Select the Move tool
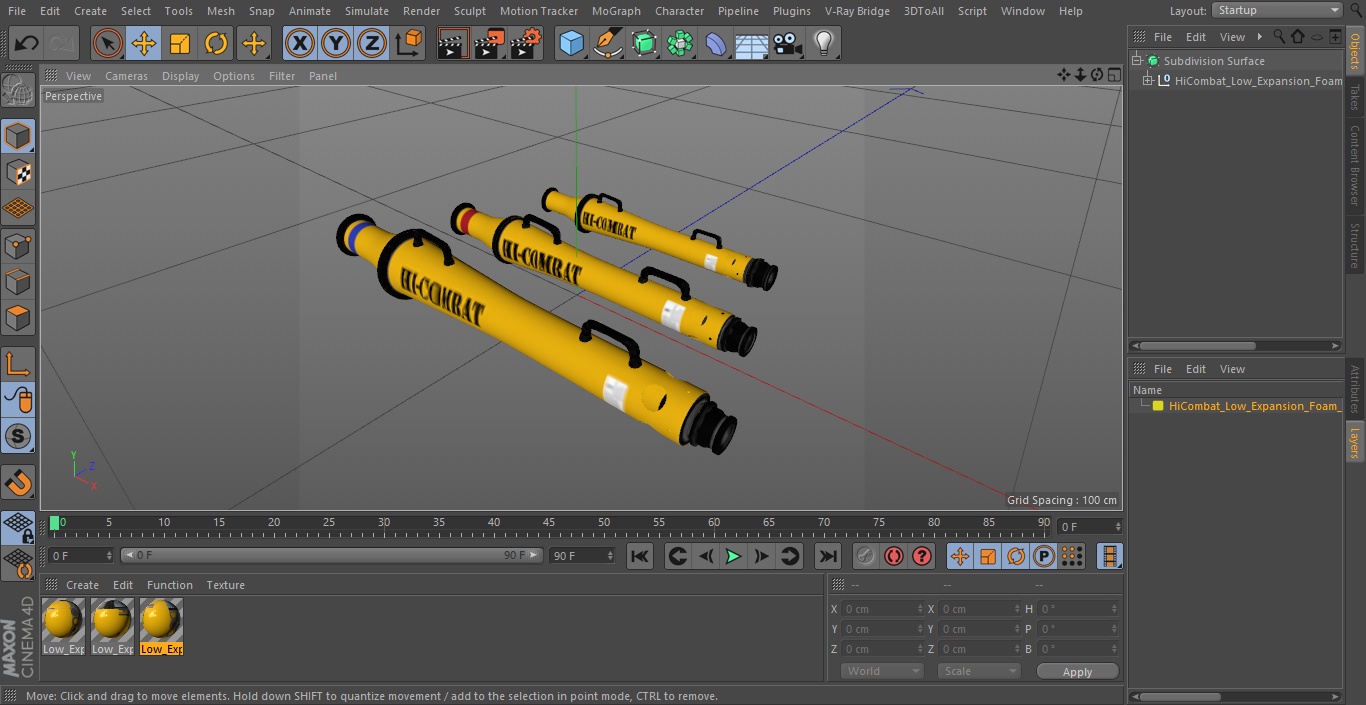This screenshot has width=1366, height=705. [144, 44]
